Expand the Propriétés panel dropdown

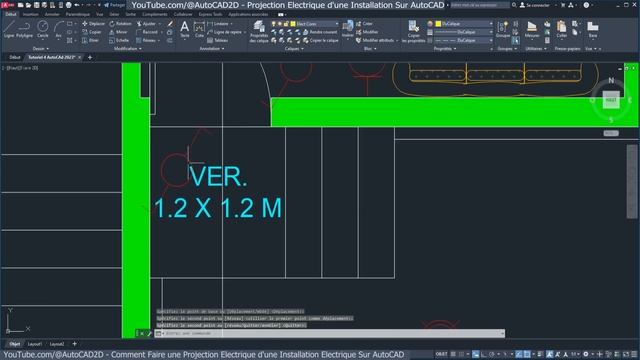click(x=445, y=49)
